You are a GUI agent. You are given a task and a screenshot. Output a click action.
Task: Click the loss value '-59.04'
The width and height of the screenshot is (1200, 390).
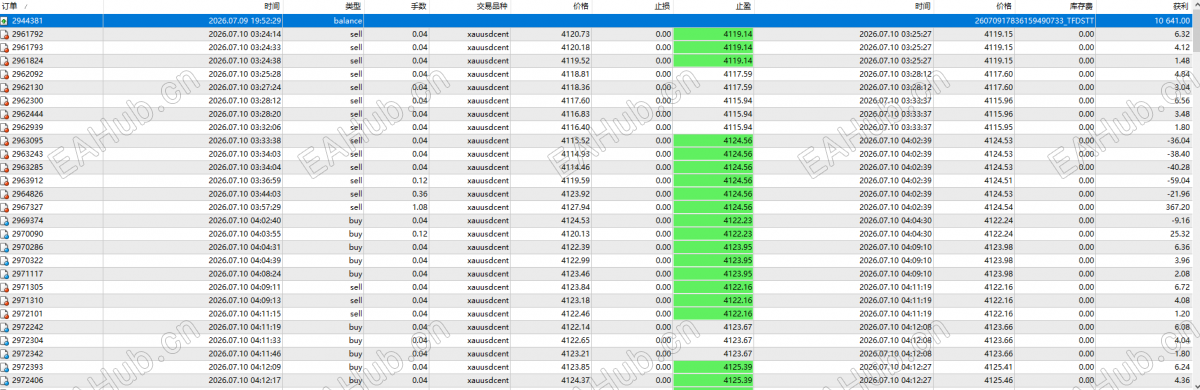pyautogui.click(x=1177, y=180)
